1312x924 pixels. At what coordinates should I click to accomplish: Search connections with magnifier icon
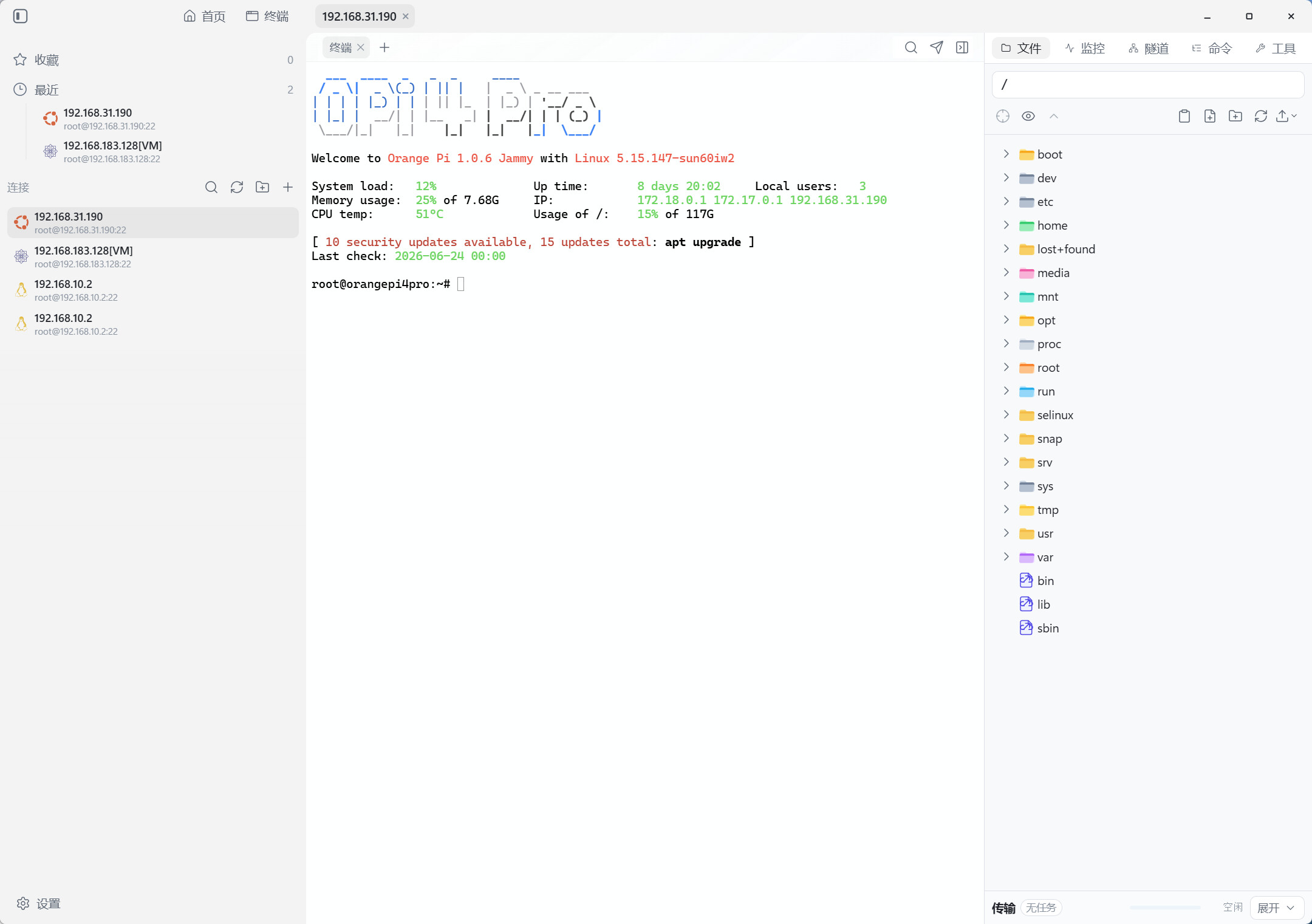click(211, 187)
